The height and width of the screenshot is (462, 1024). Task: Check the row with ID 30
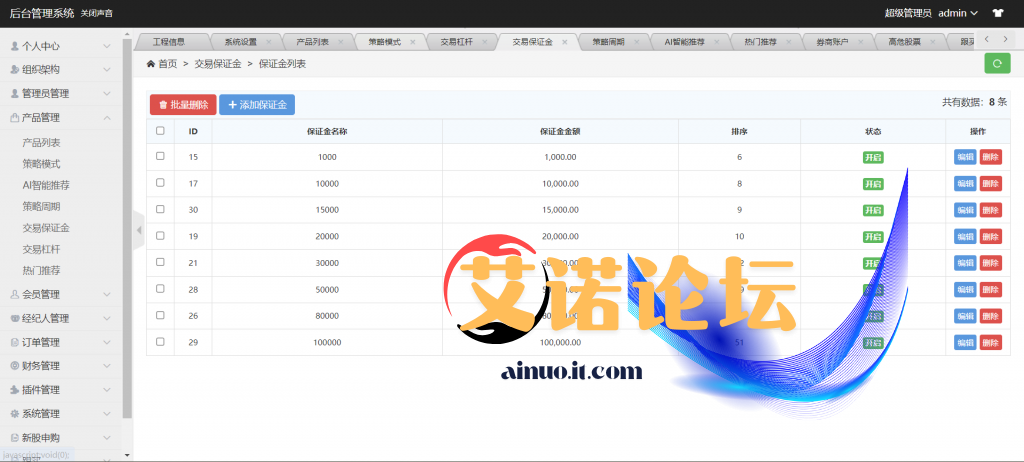click(160, 209)
